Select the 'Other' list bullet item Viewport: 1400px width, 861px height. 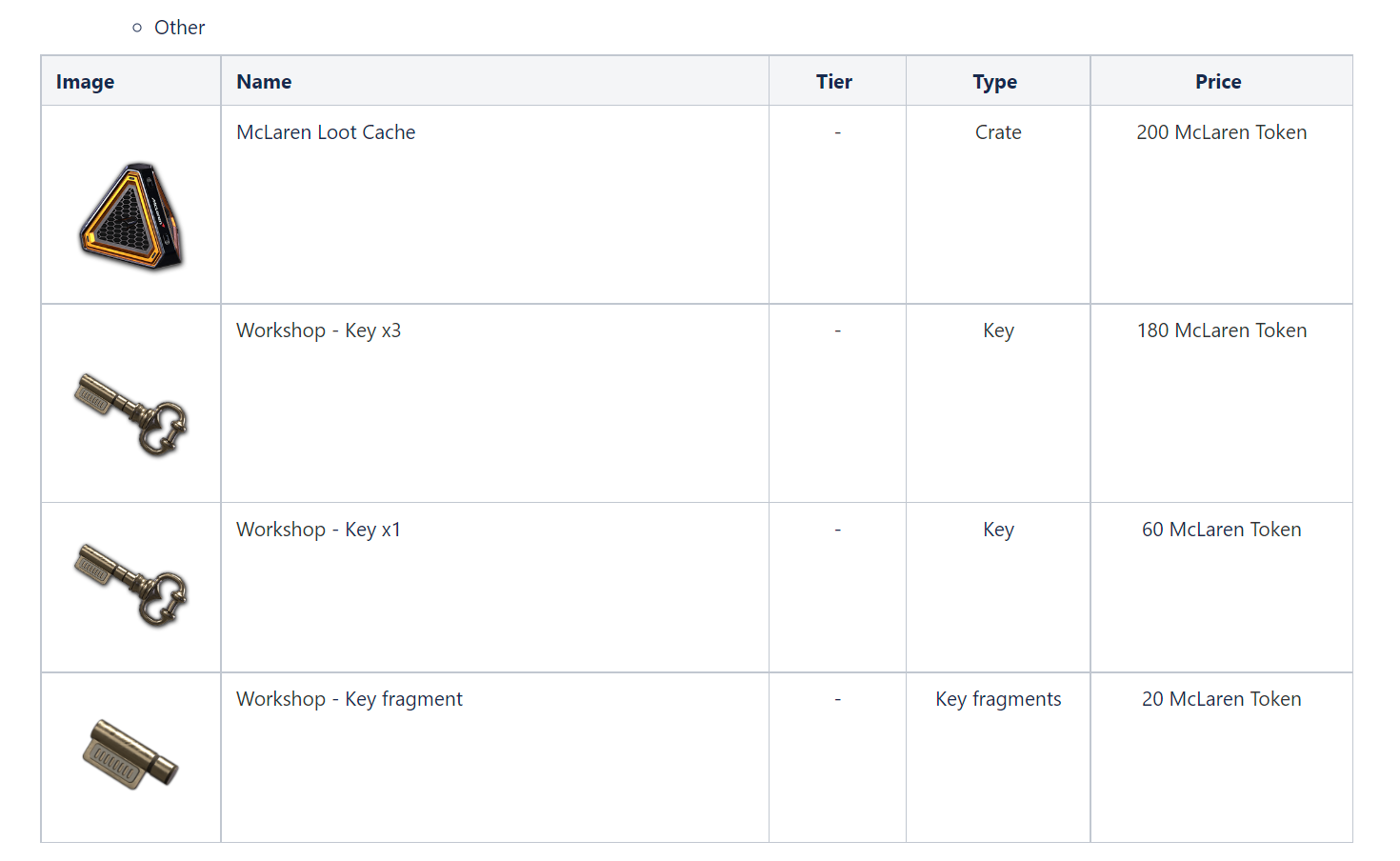point(179,28)
